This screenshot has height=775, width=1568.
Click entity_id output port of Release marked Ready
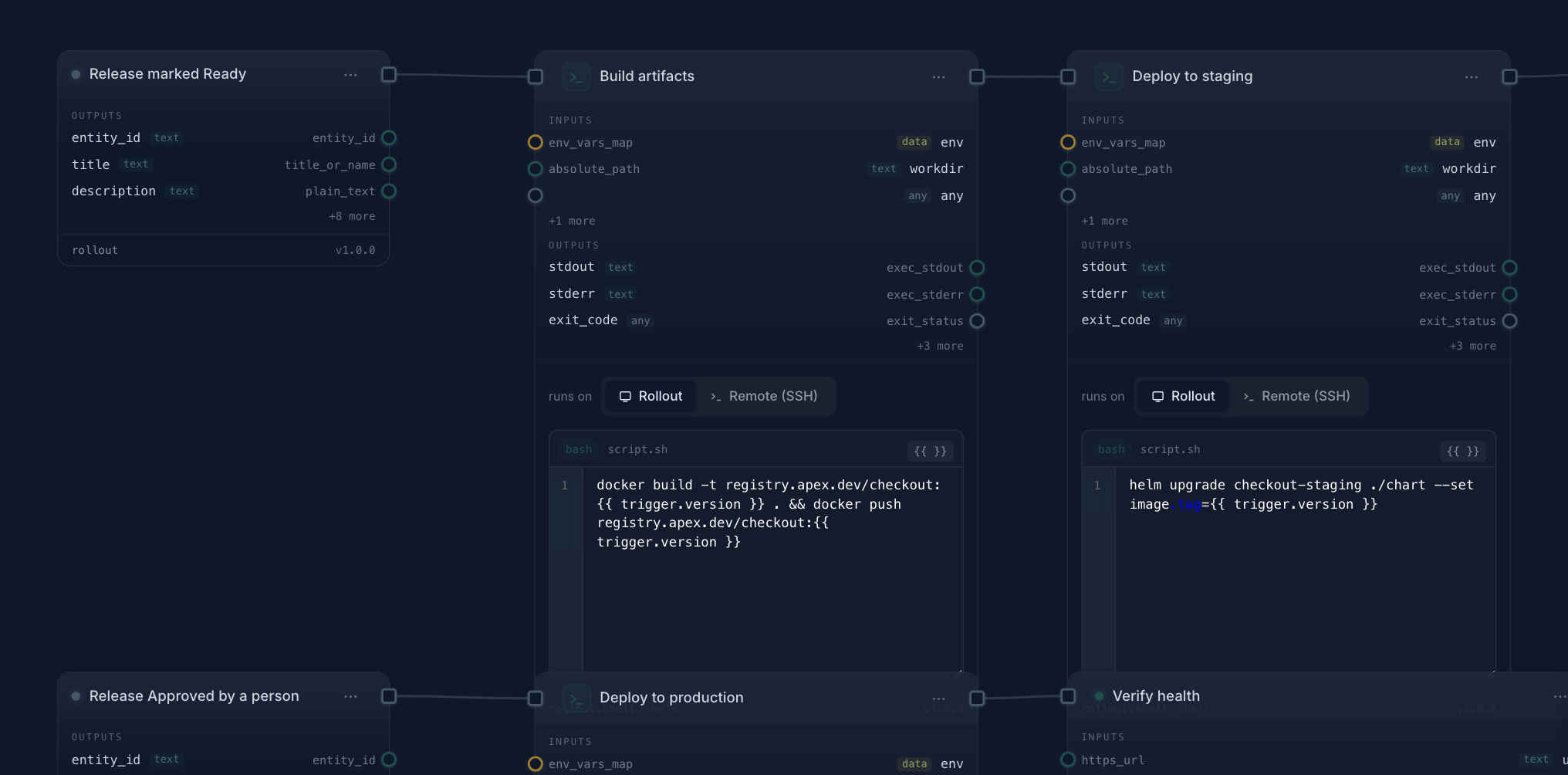[389, 138]
